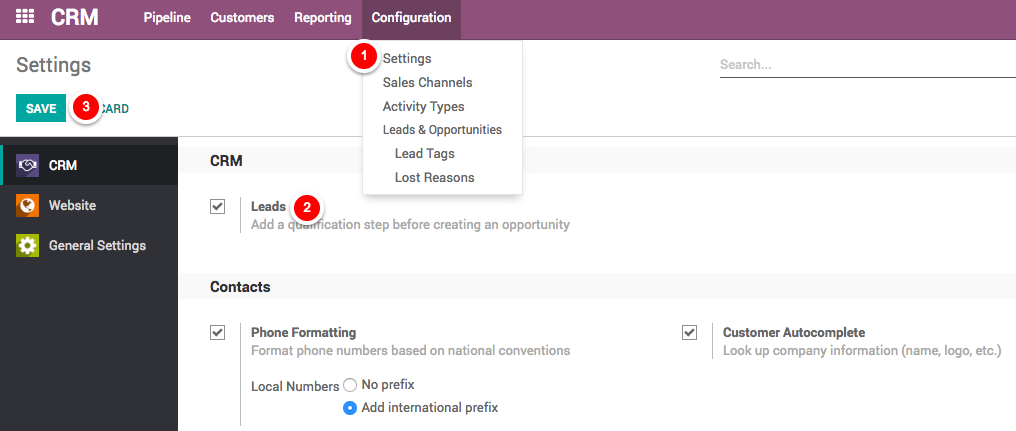This screenshot has width=1016, height=431.
Task: Uncheck the Leads checkbox
Action: coord(217,207)
